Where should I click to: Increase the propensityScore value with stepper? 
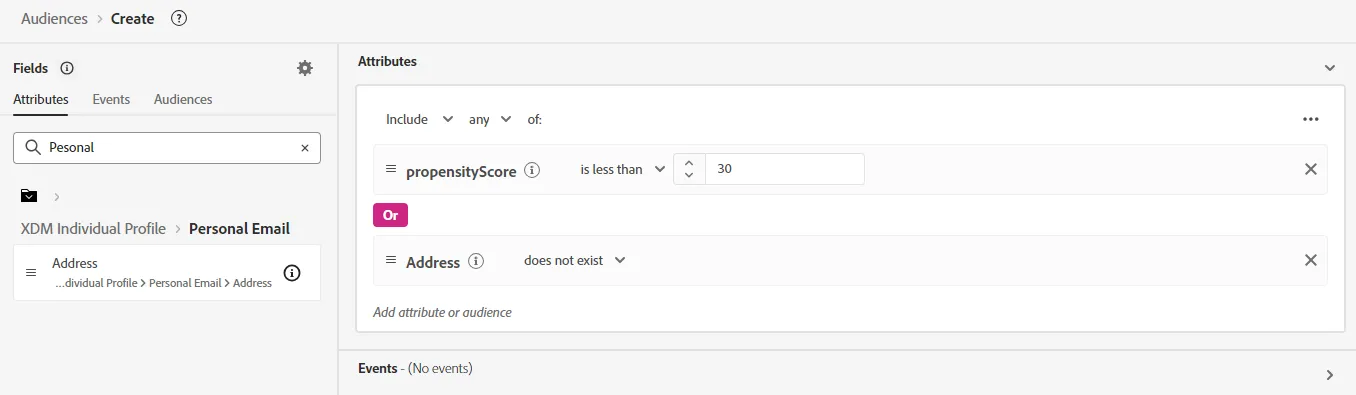tap(689, 162)
